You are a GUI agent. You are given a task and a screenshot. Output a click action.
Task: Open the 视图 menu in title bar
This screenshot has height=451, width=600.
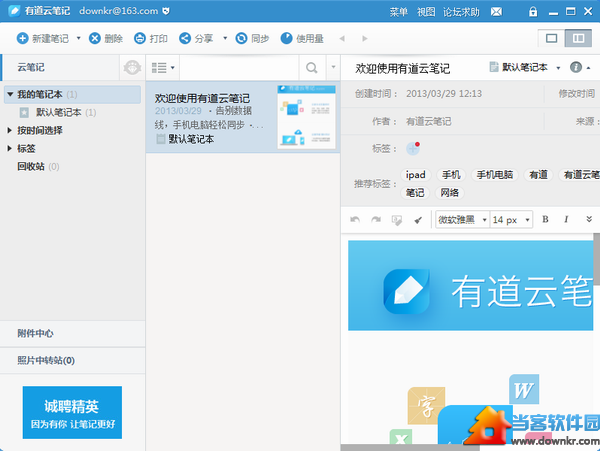pos(426,12)
